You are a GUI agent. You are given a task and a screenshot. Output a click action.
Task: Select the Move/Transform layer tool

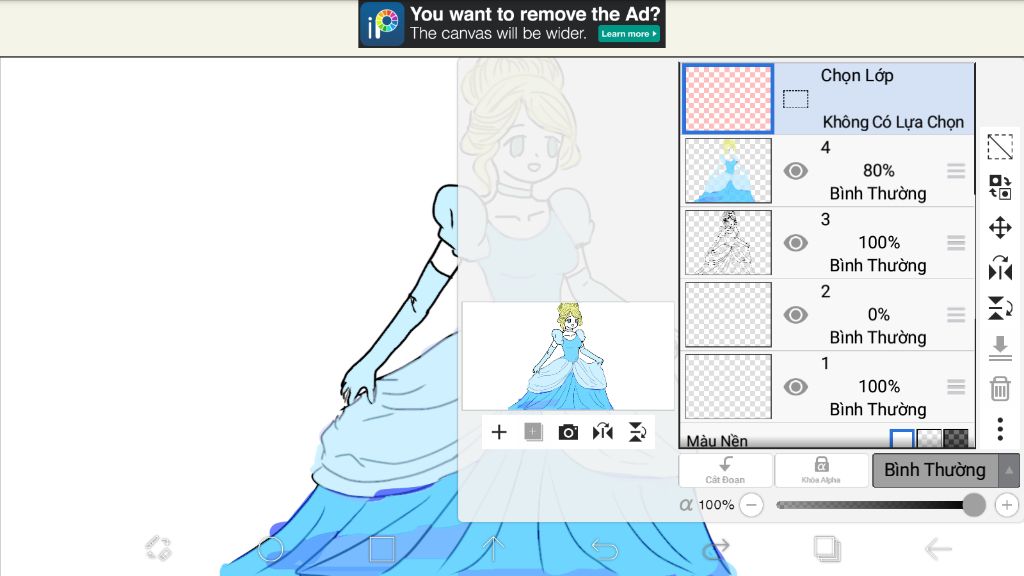tap(1000, 228)
